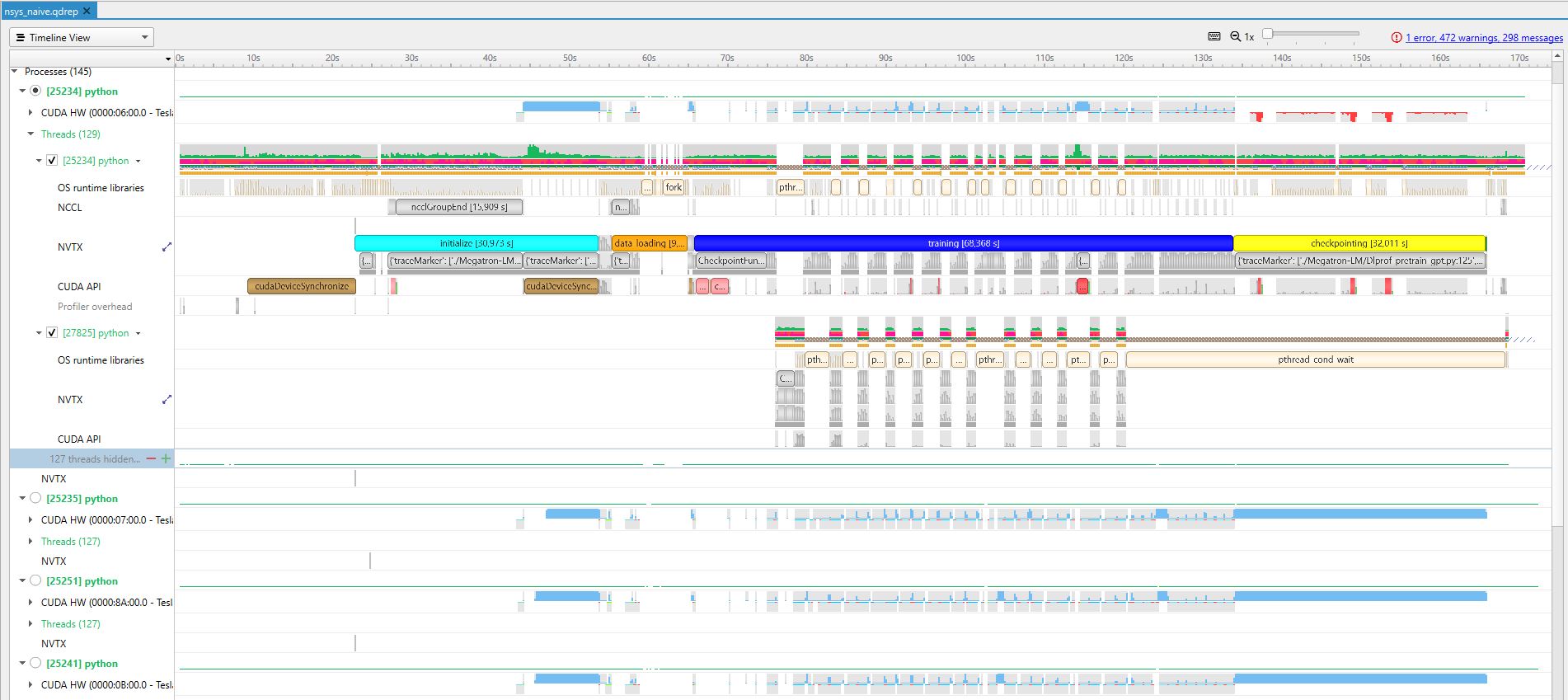Click the red error alert icon
This screenshot has width=1568, height=700.
pos(1397,37)
